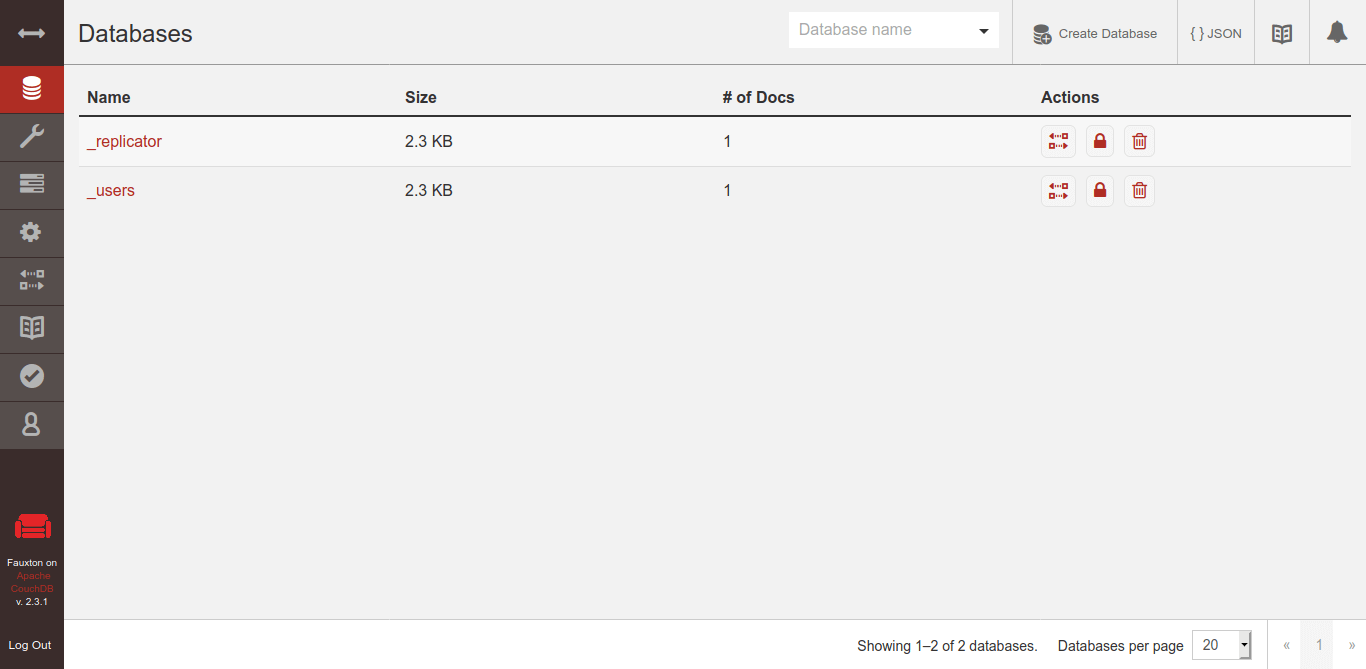Open the Databases section in sidebar

click(32, 89)
